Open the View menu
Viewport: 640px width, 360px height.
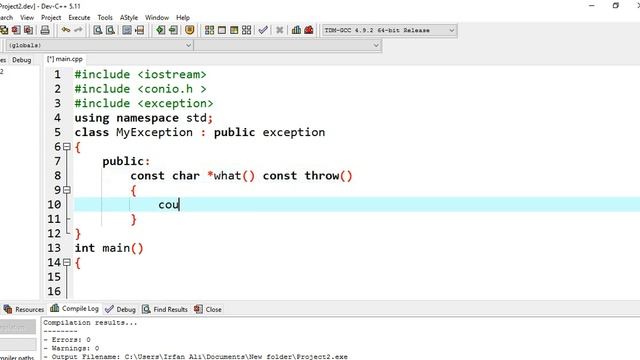click(x=27, y=18)
